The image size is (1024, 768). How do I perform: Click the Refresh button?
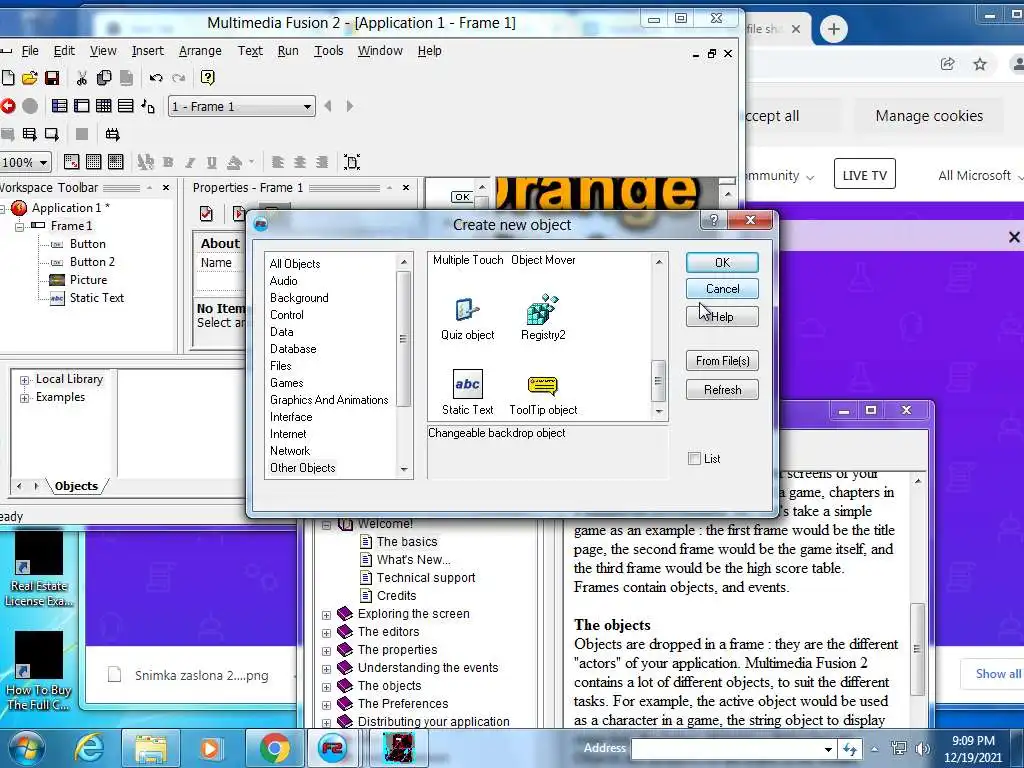722,389
